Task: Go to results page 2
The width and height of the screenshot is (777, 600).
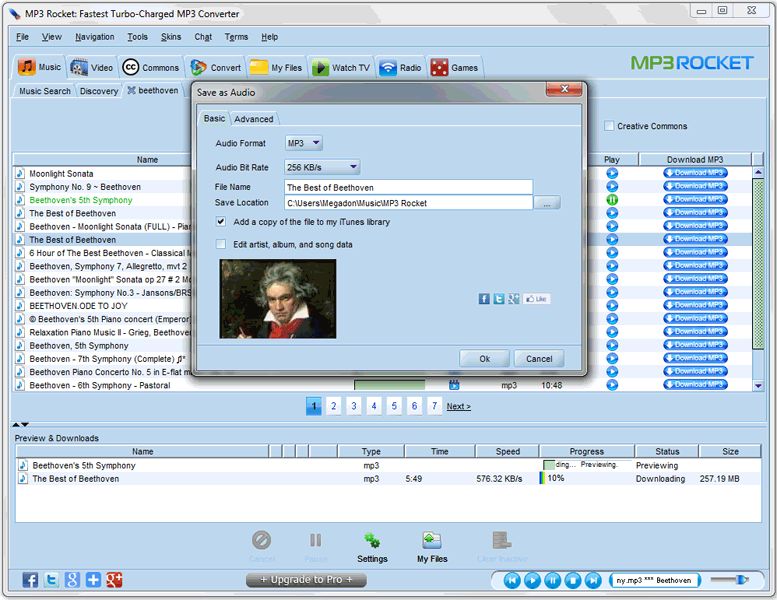Action: click(x=333, y=406)
